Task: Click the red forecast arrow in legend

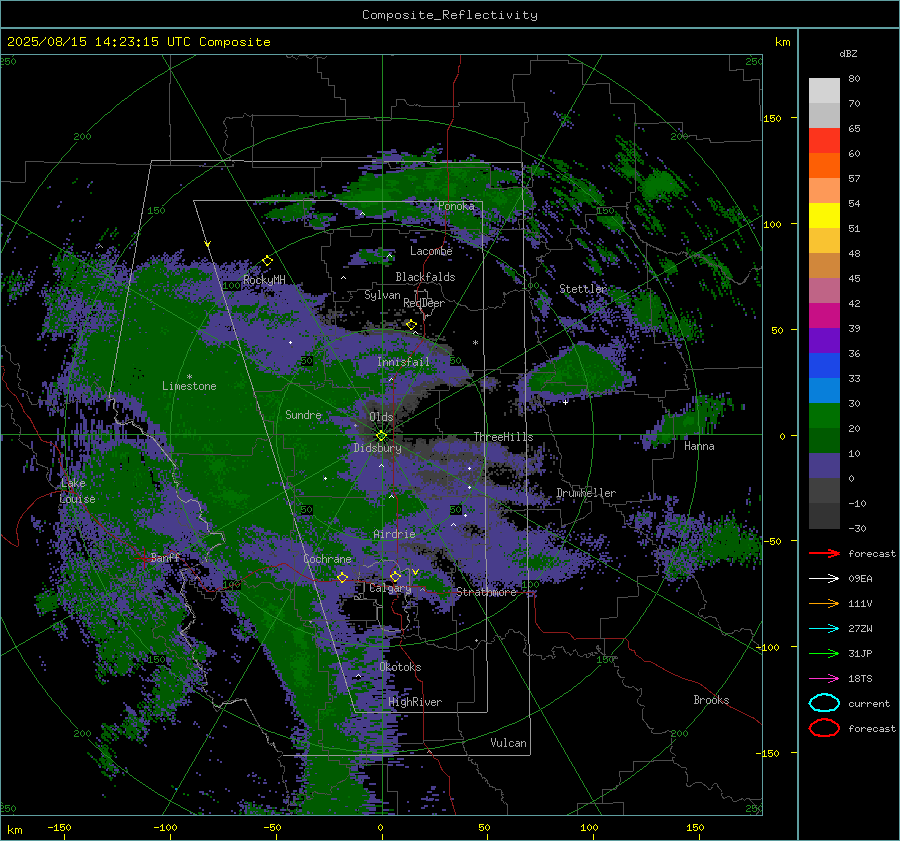Action: point(824,553)
